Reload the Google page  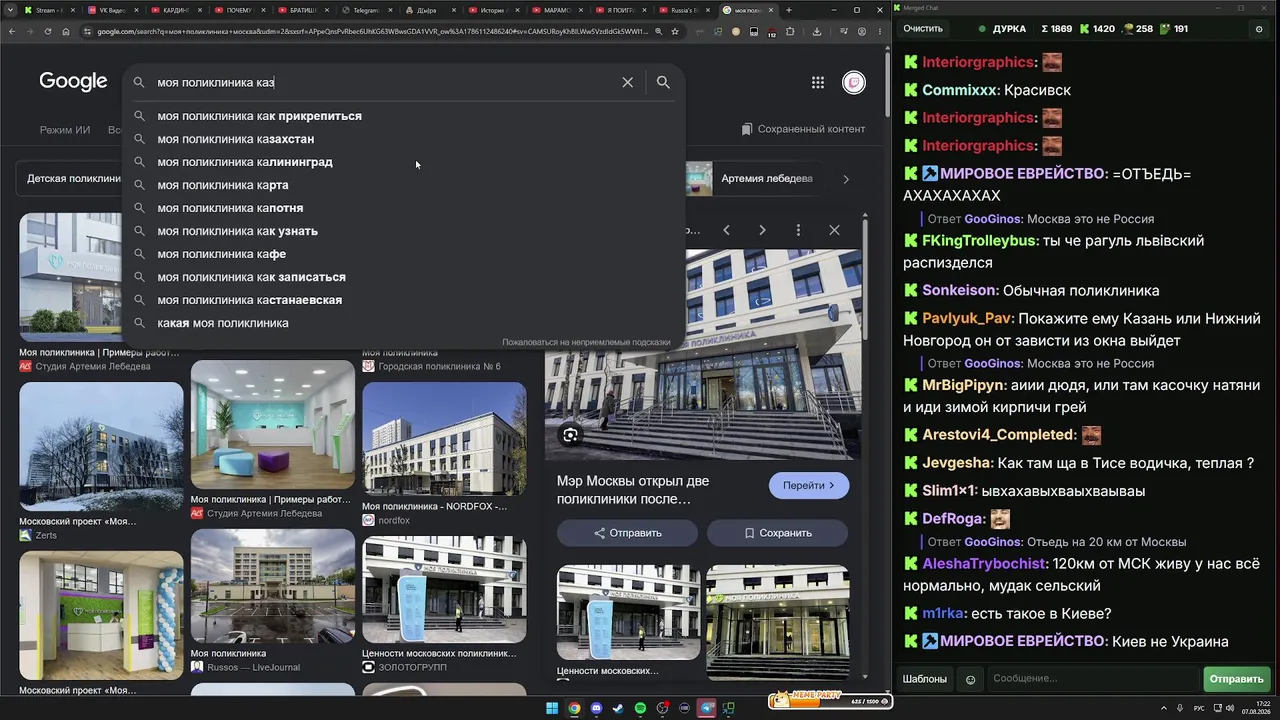point(47,31)
